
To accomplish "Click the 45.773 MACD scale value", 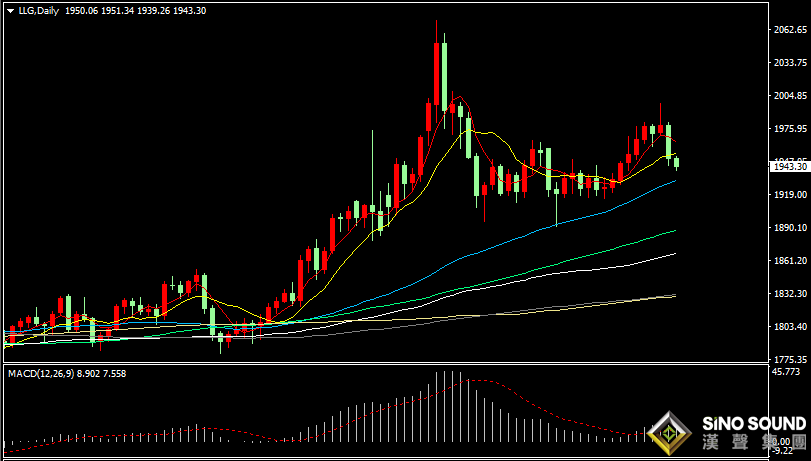I will (x=786, y=371).
